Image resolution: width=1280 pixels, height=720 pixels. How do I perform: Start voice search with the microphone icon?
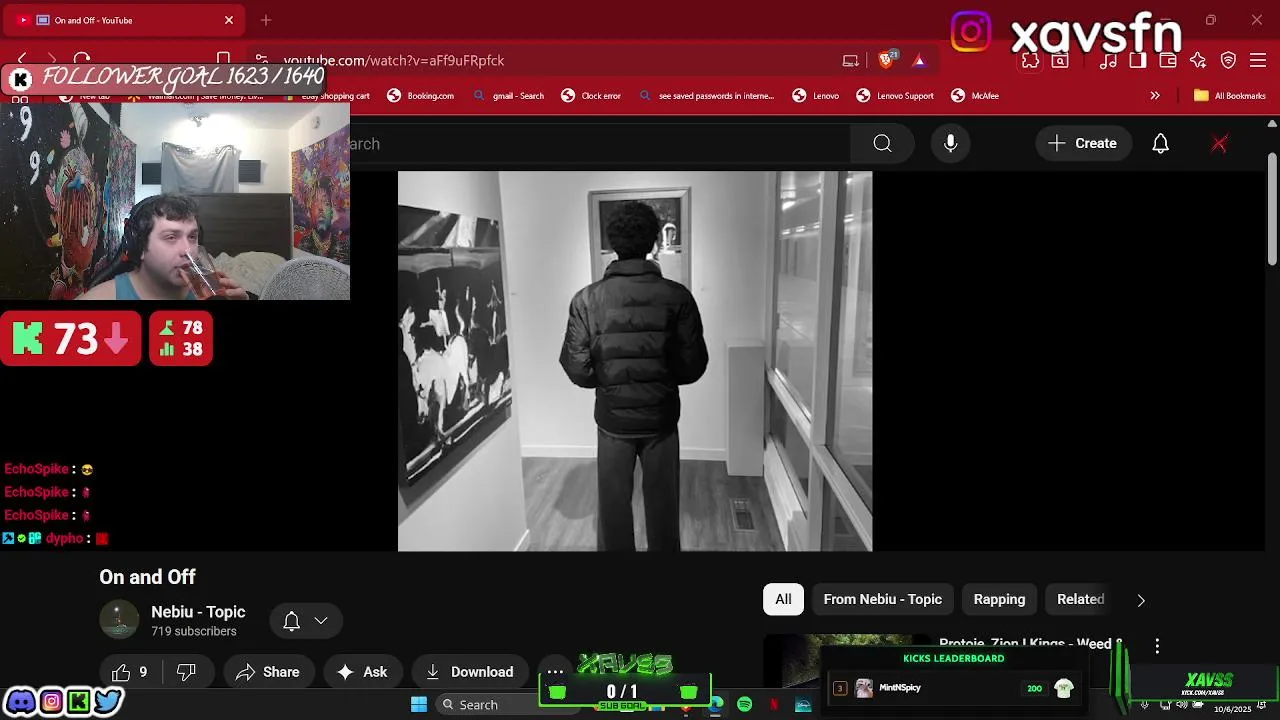951,144
